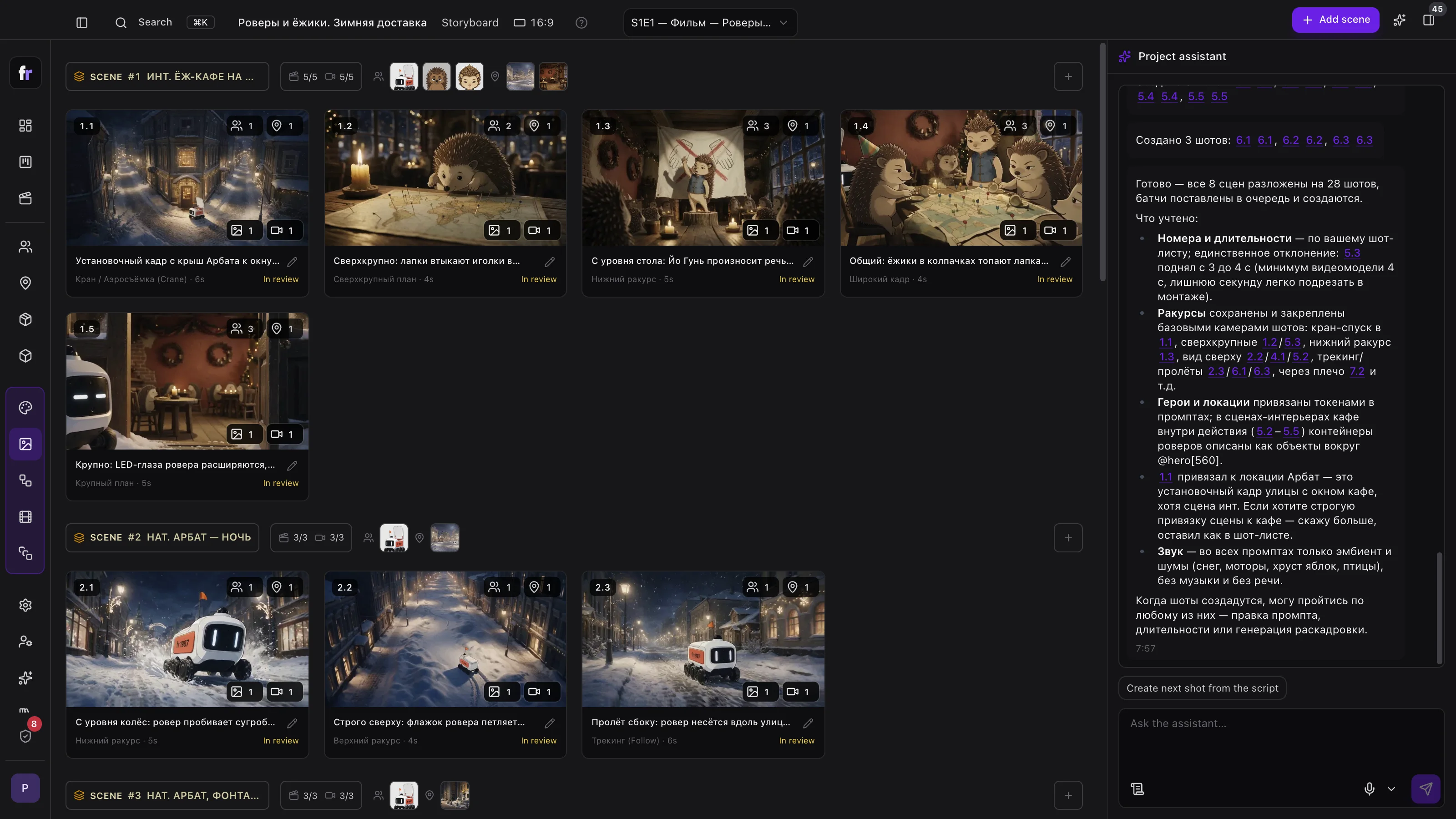Screen dimensions: 1456x819
Task: Click the Add scene button
Action: click(x=1335, y=20)
